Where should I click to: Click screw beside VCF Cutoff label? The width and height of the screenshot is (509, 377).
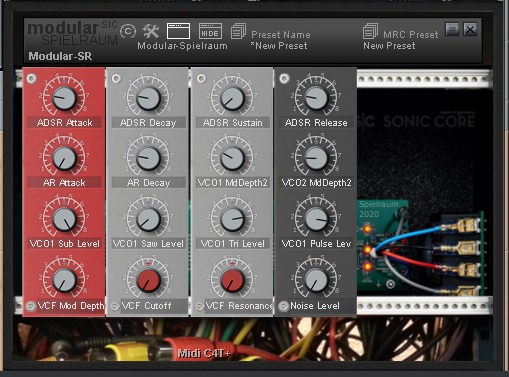click(x=115, y=306)
